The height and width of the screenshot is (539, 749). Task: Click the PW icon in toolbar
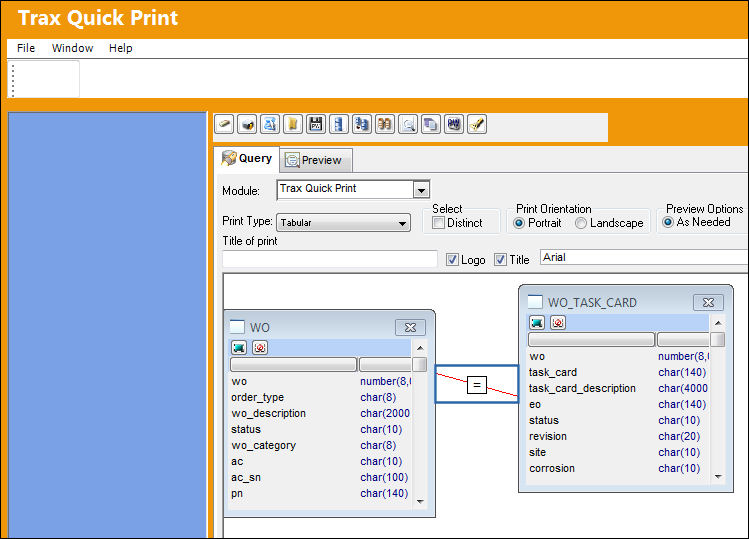click(454, 125)
